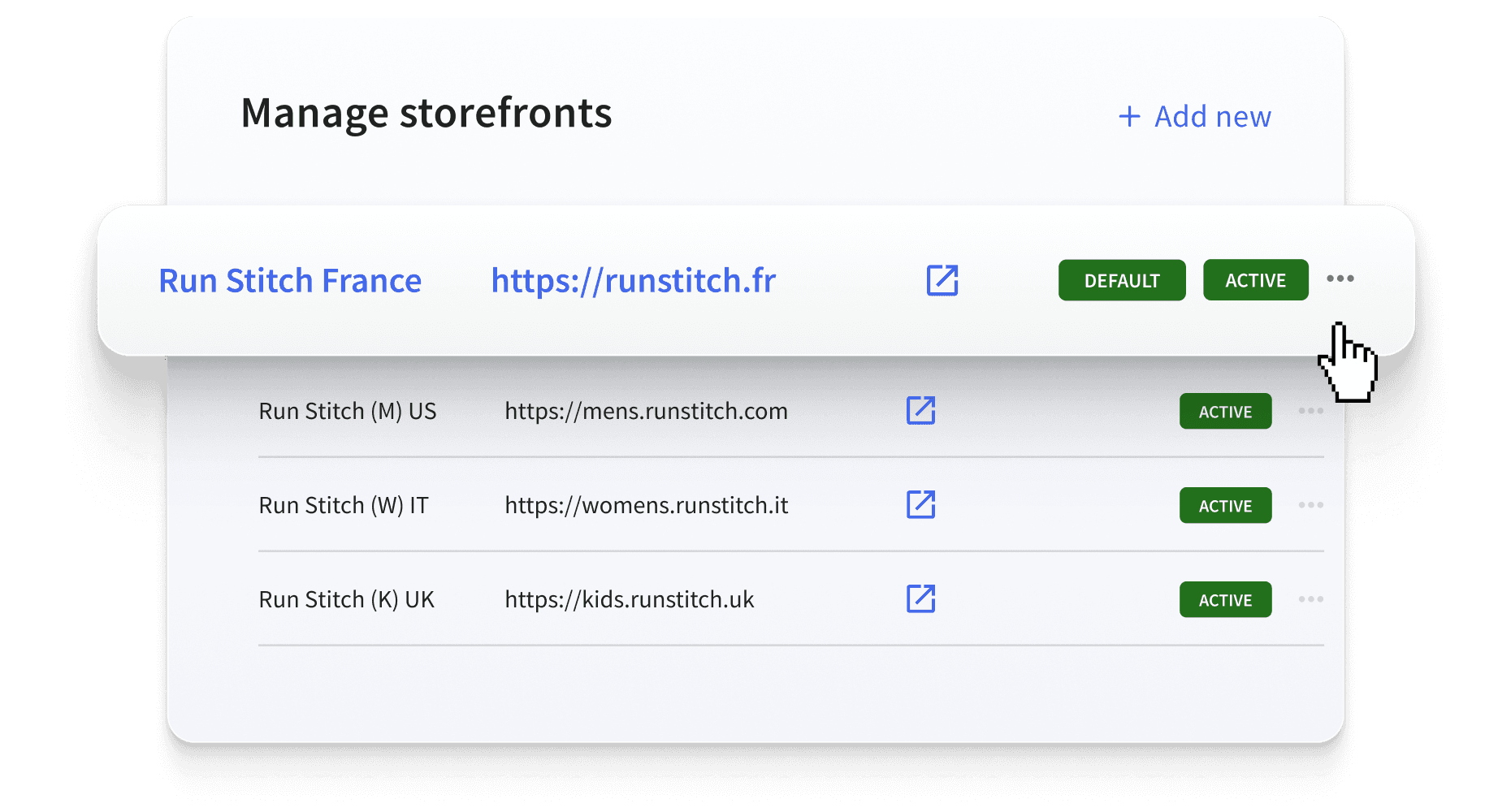Select the Run Stitch (K) UK storefront name
Viewport: 1511px width, 812px height.
click(347, 600)
